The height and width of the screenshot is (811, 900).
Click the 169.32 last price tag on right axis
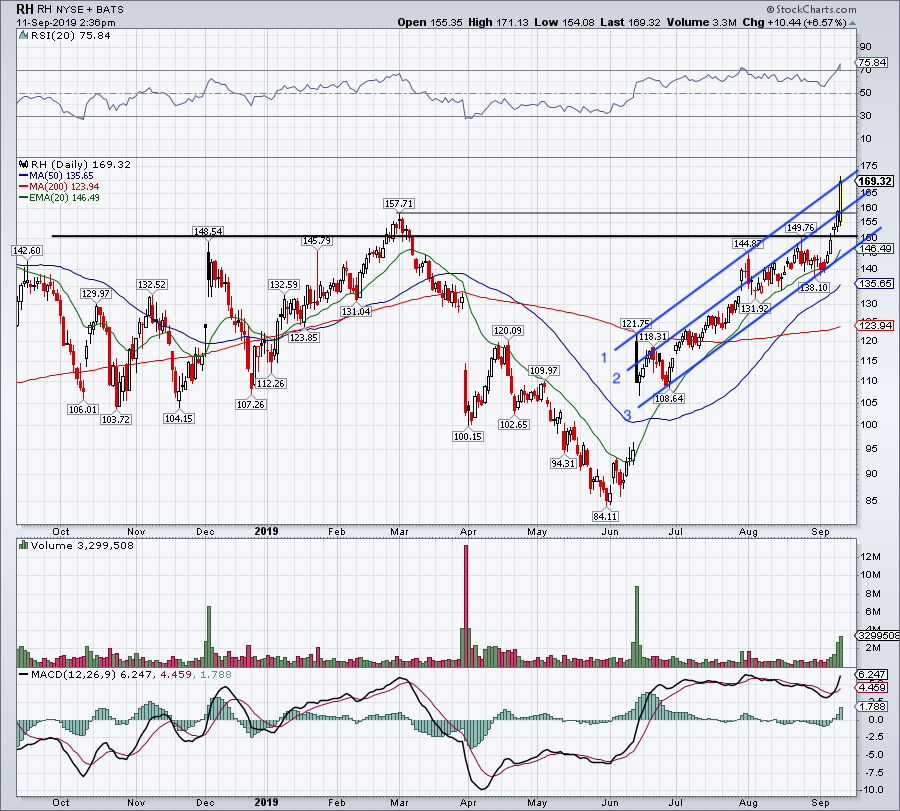875,181
